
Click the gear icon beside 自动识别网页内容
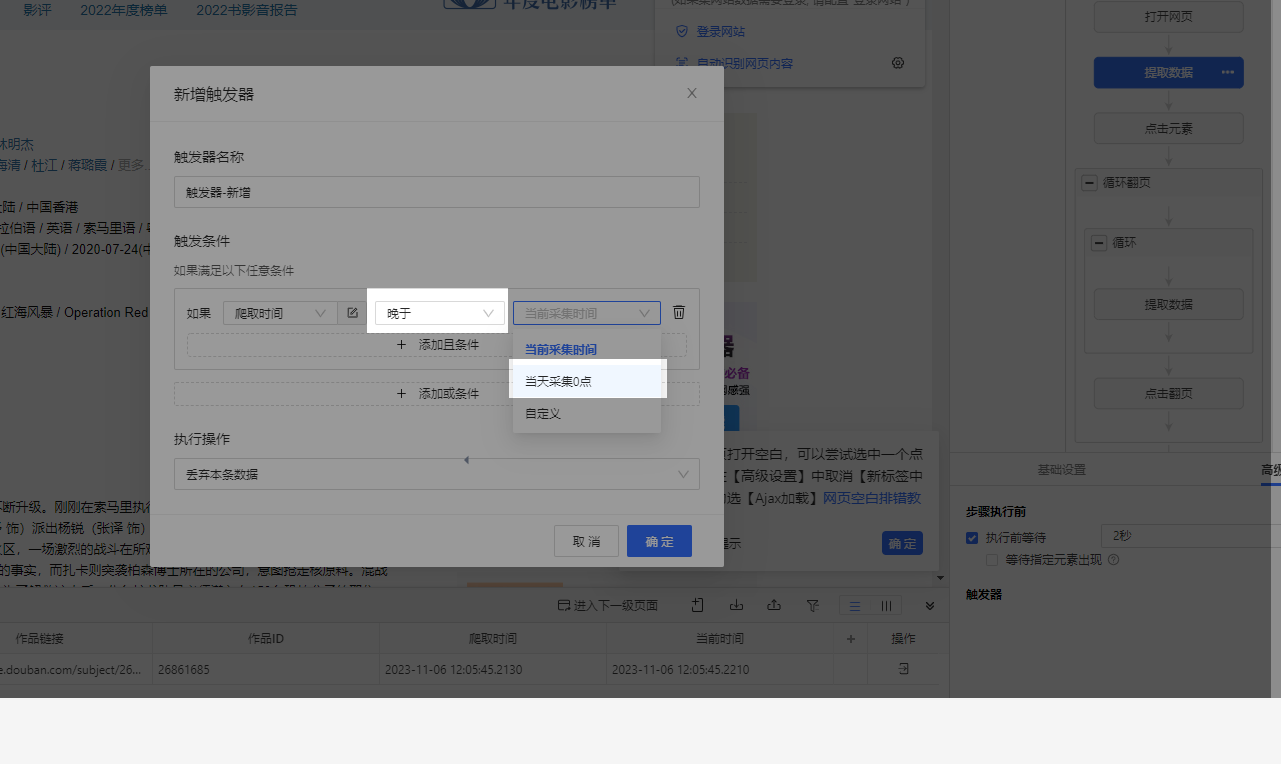point(898,63)
